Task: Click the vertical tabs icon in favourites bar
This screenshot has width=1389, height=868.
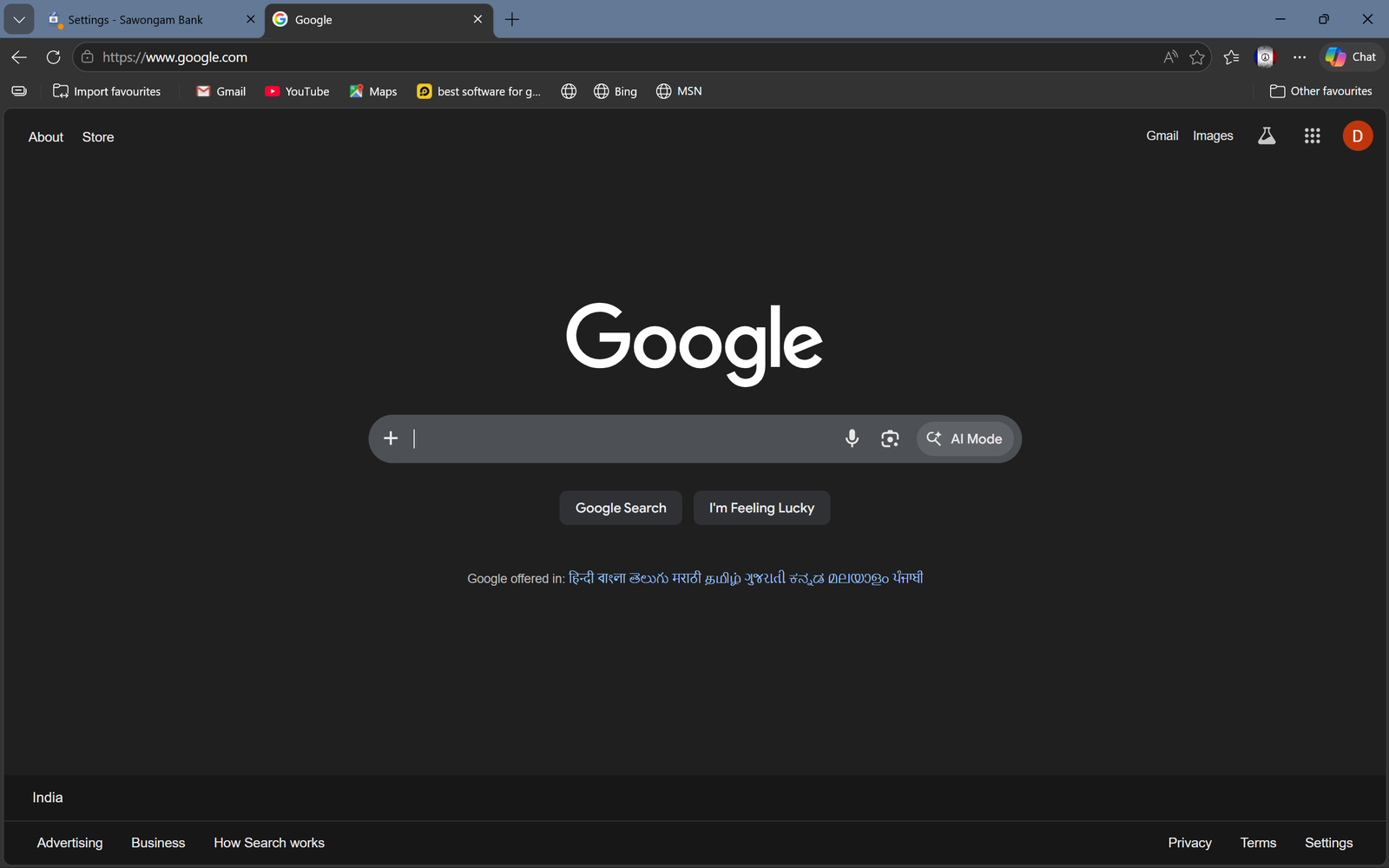Action: click(x=19, y=91)
